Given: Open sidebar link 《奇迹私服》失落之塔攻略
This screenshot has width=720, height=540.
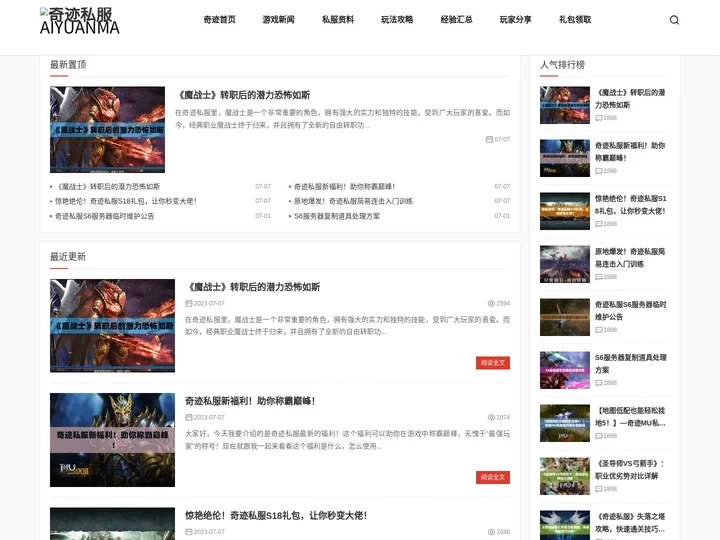Looking at the screenshot, I should pyautogui.click(x=630, y=523).
